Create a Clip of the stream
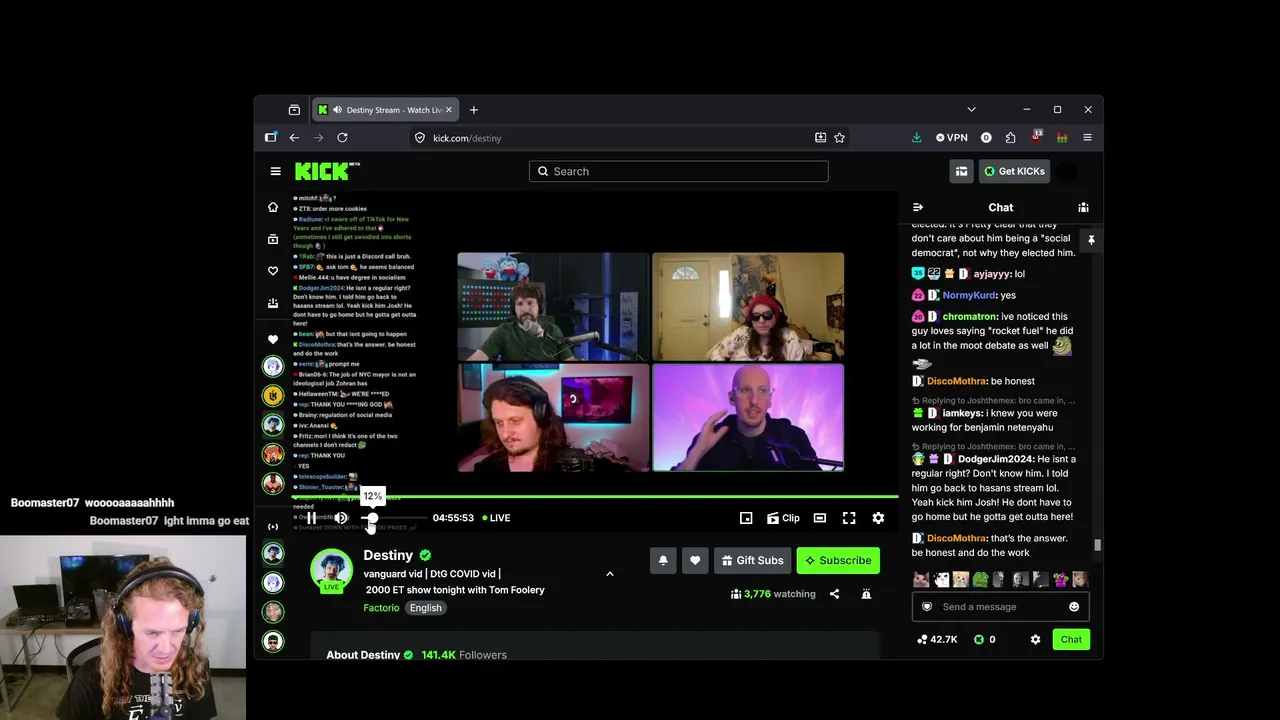 click(x=783, y=518)
